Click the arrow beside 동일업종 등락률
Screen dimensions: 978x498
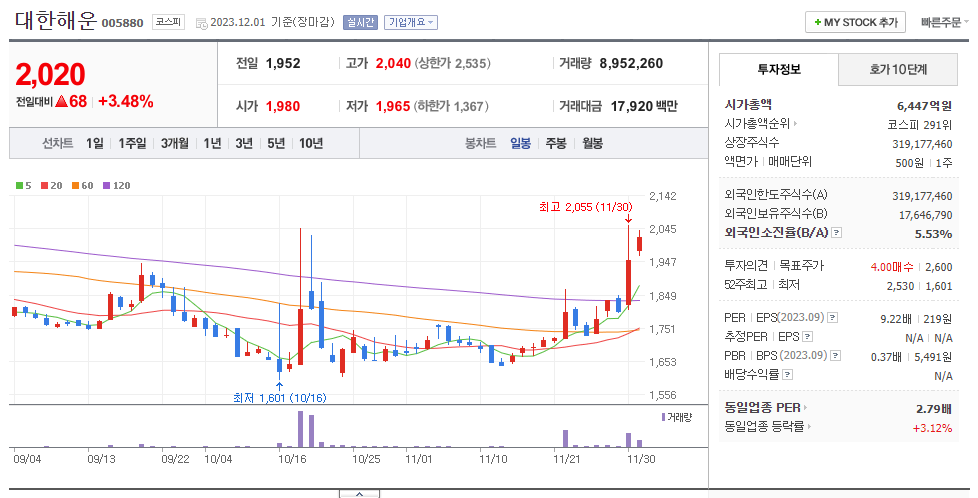pyautogui.click(x=810, y=427)
